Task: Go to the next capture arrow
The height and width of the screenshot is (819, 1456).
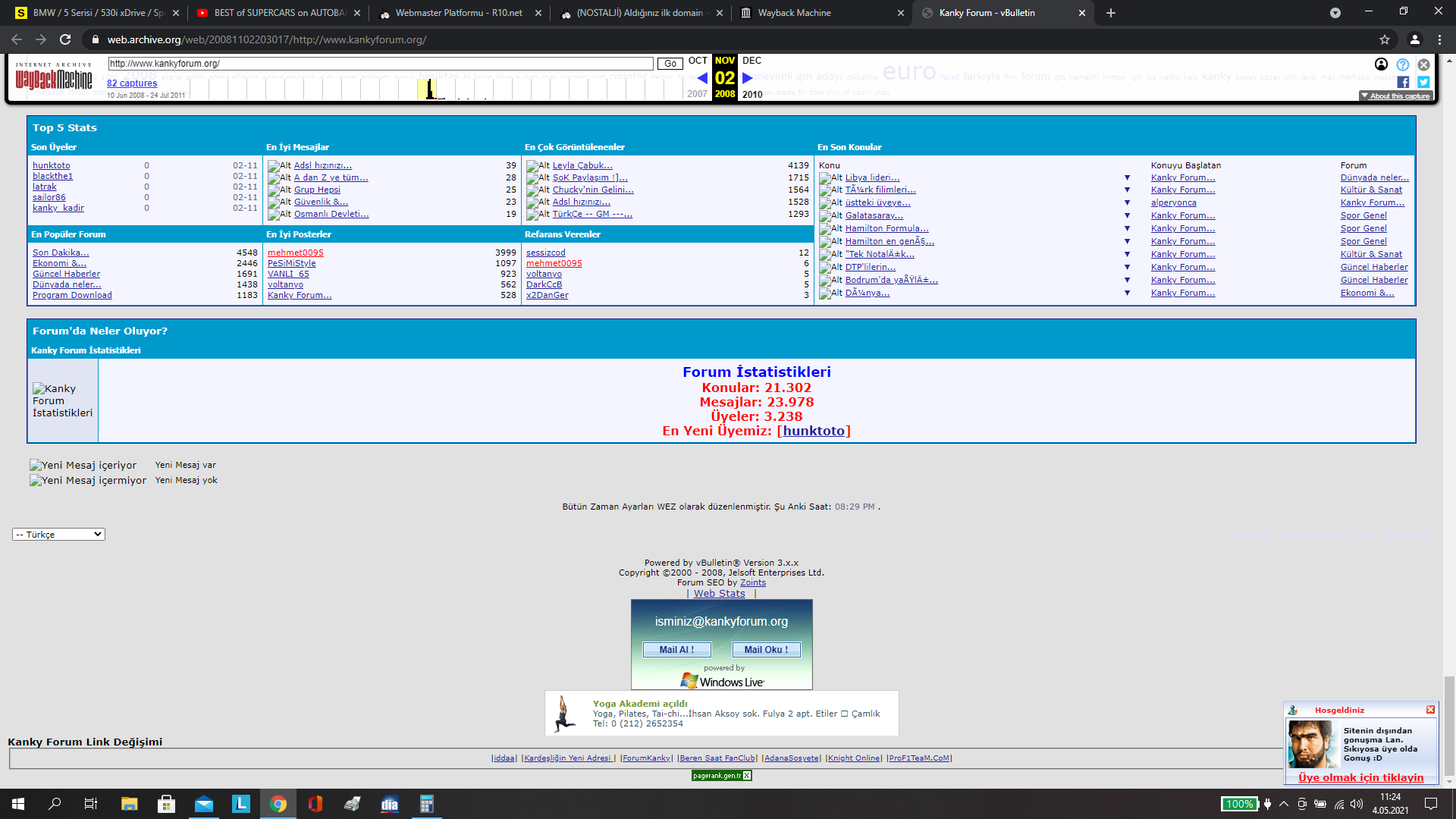Action: click(748, 77)
